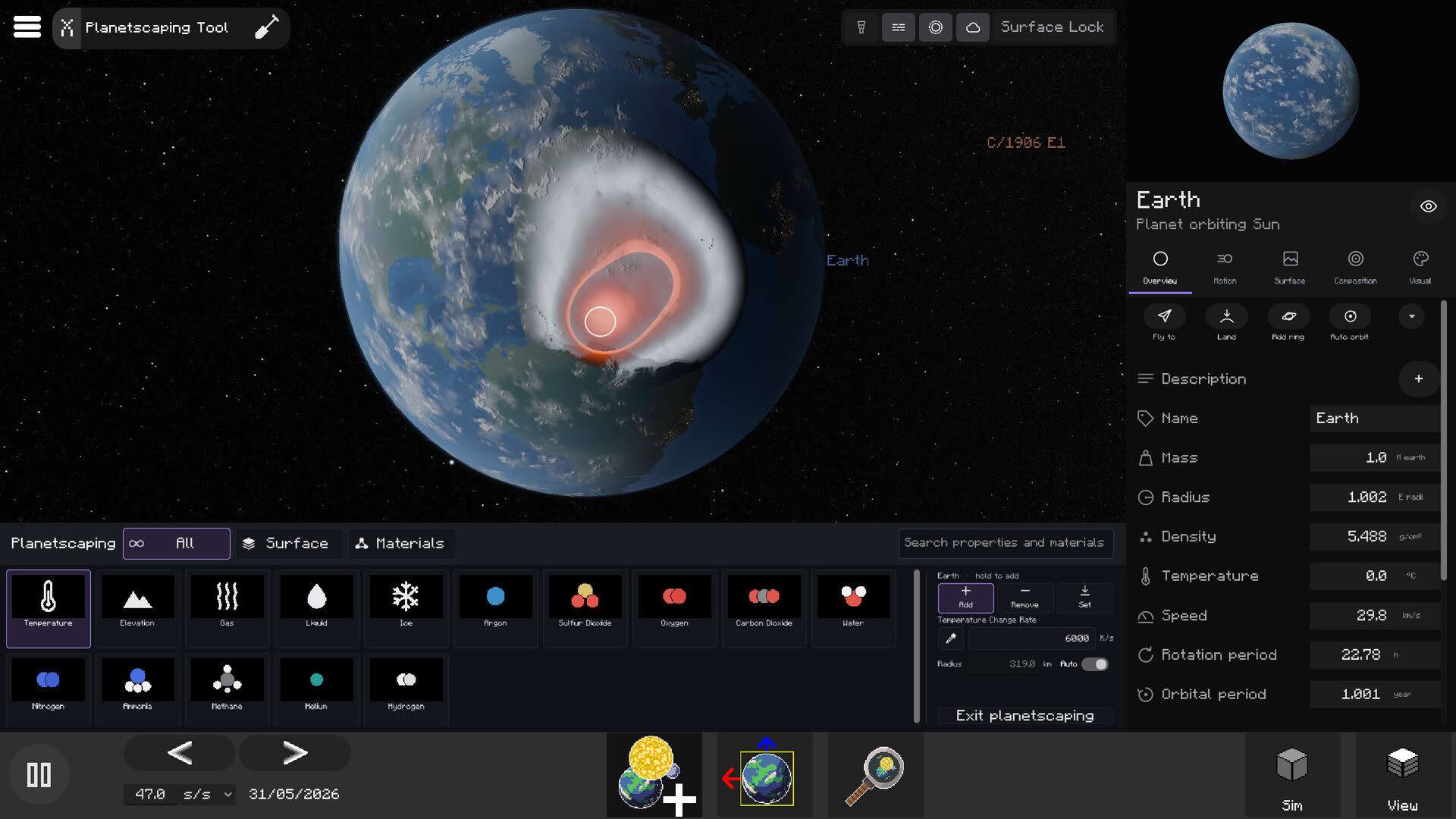Select Add brush mode
1456x819 pixels.
click(966, 598)
